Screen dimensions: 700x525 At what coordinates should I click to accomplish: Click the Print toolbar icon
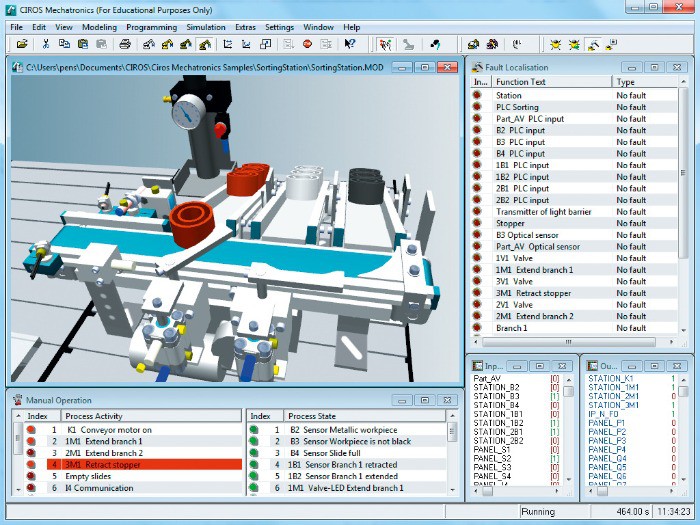click(125, 44)
